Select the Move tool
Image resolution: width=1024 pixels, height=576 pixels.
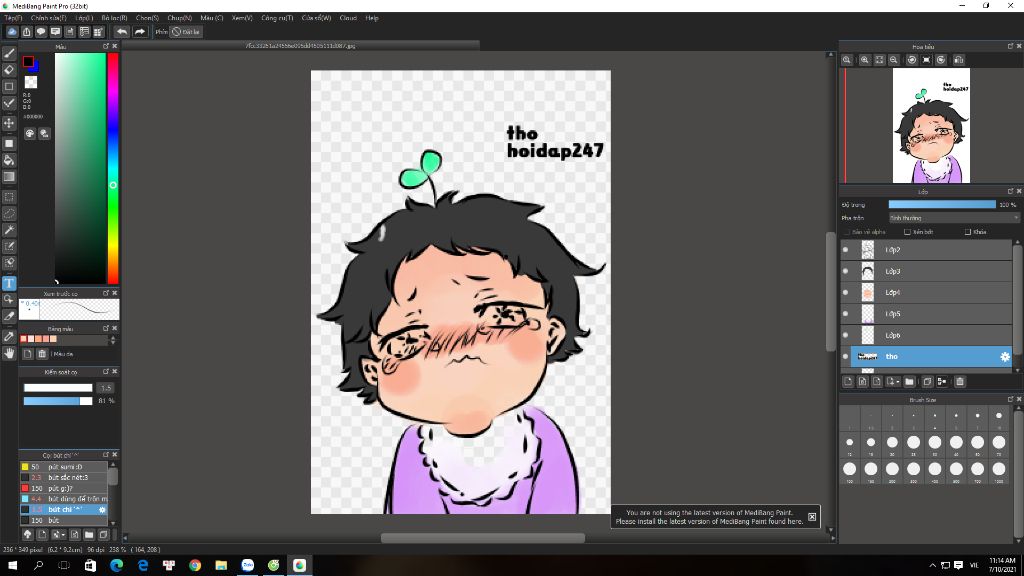9,123
